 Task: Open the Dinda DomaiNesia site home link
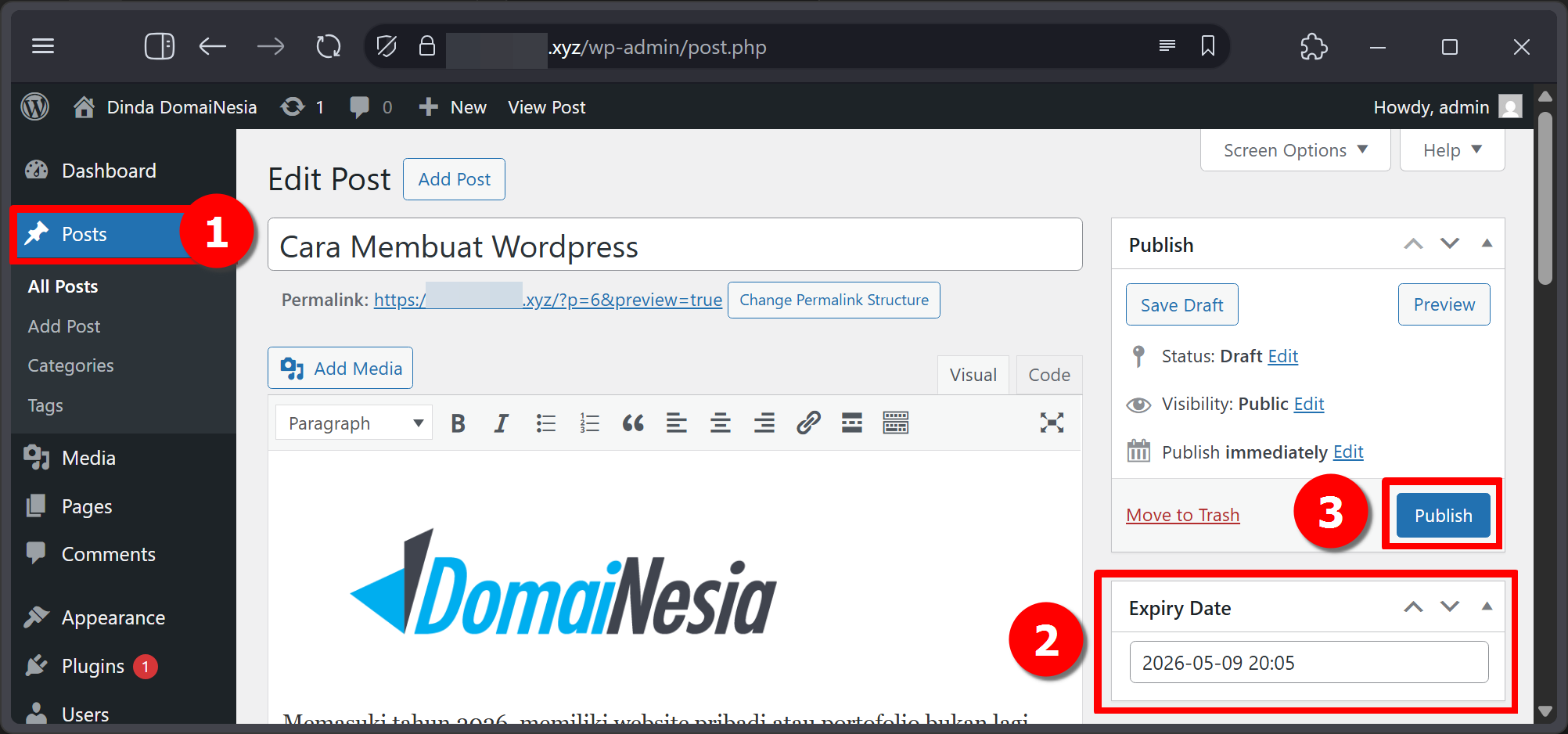click(x=165, y=107)
